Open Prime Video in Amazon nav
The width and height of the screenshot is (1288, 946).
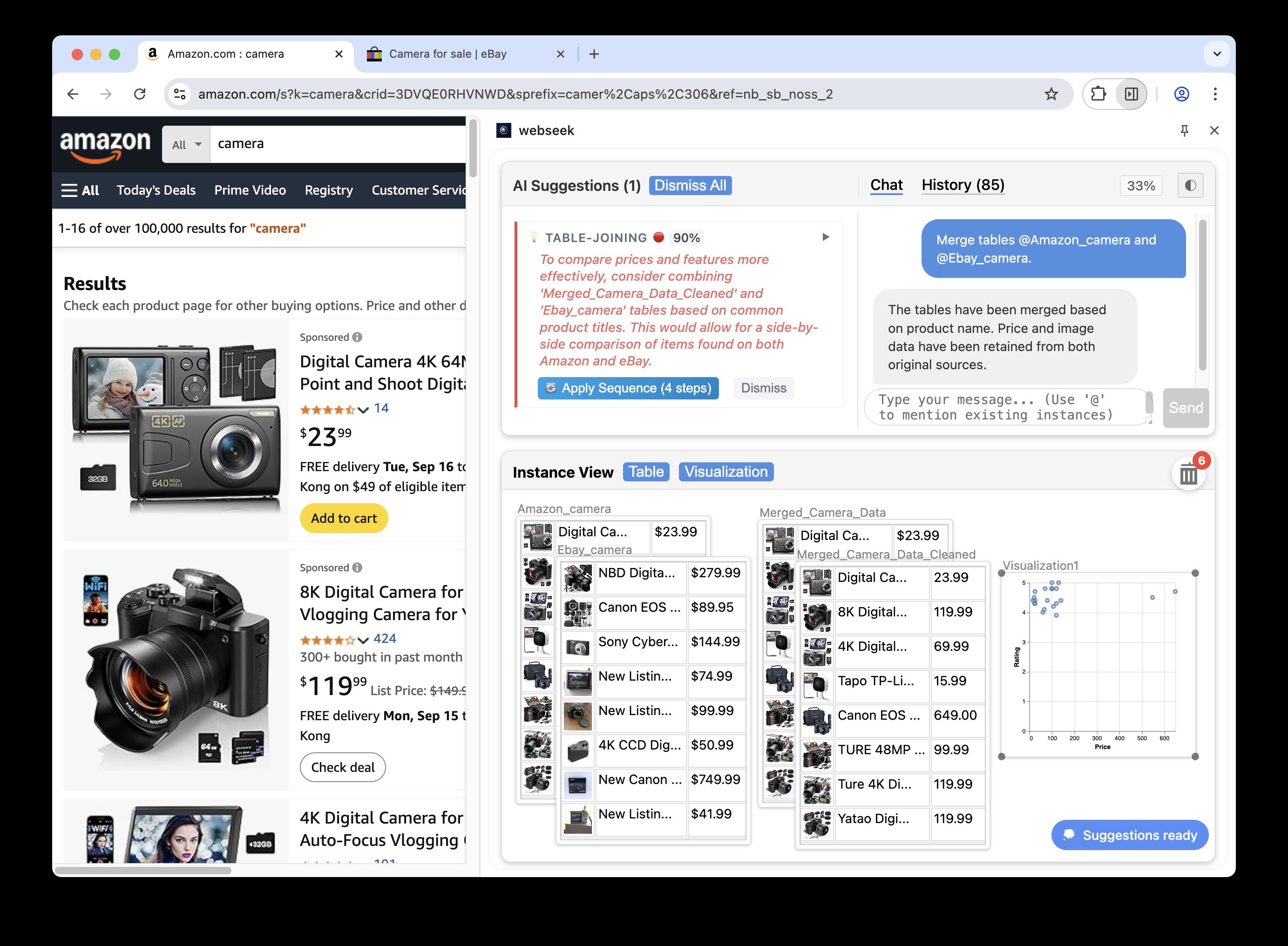(250, 190)
